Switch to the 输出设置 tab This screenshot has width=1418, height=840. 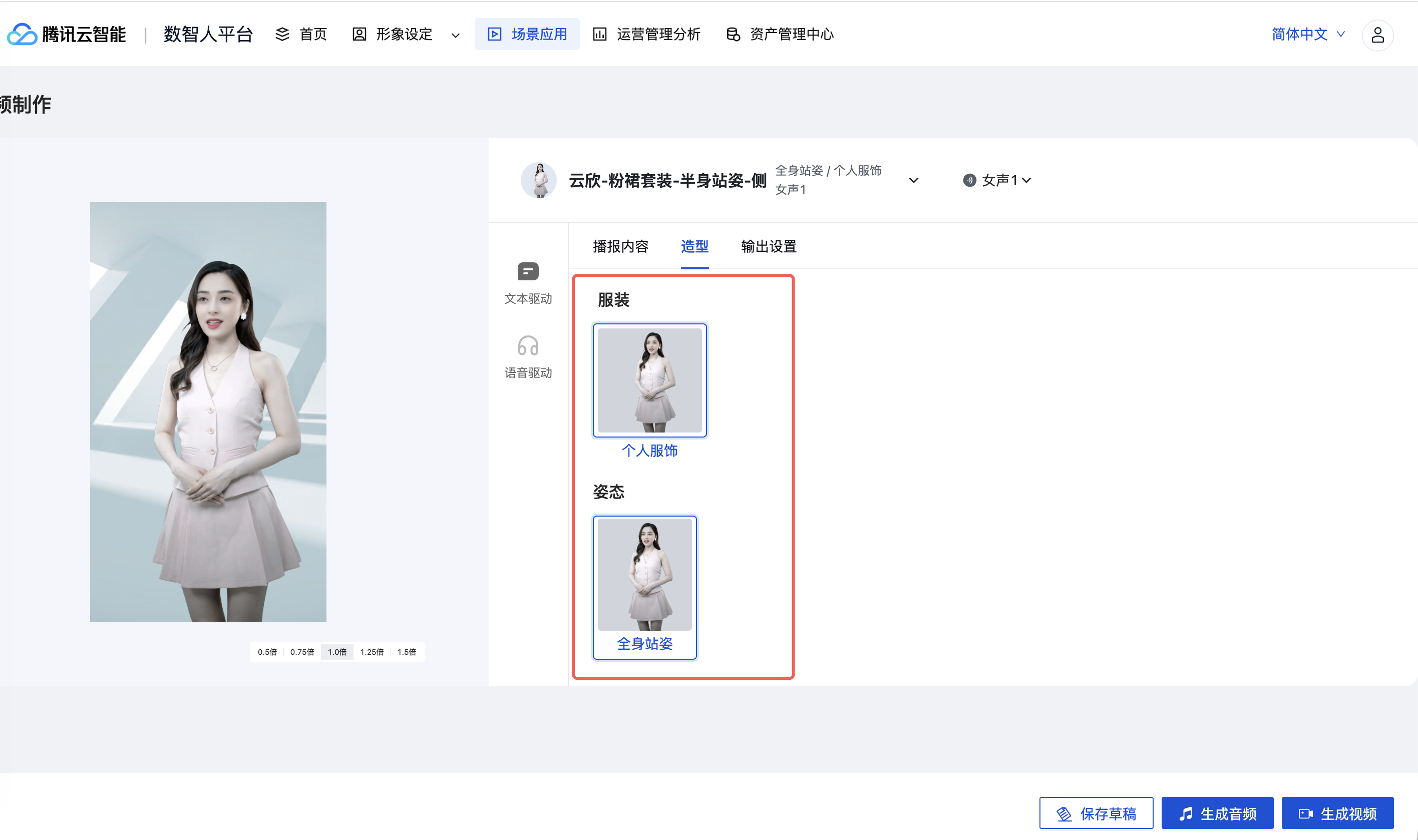[768, 246]
